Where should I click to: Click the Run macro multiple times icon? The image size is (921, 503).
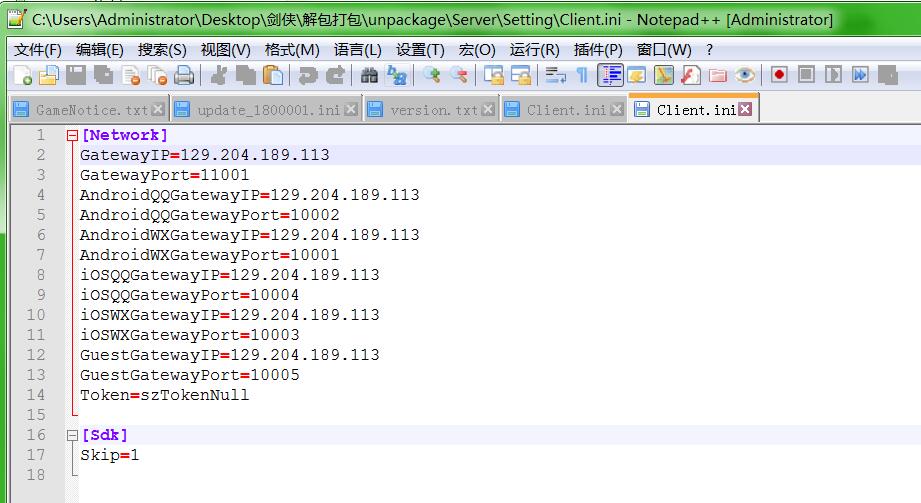pos(860,75)
